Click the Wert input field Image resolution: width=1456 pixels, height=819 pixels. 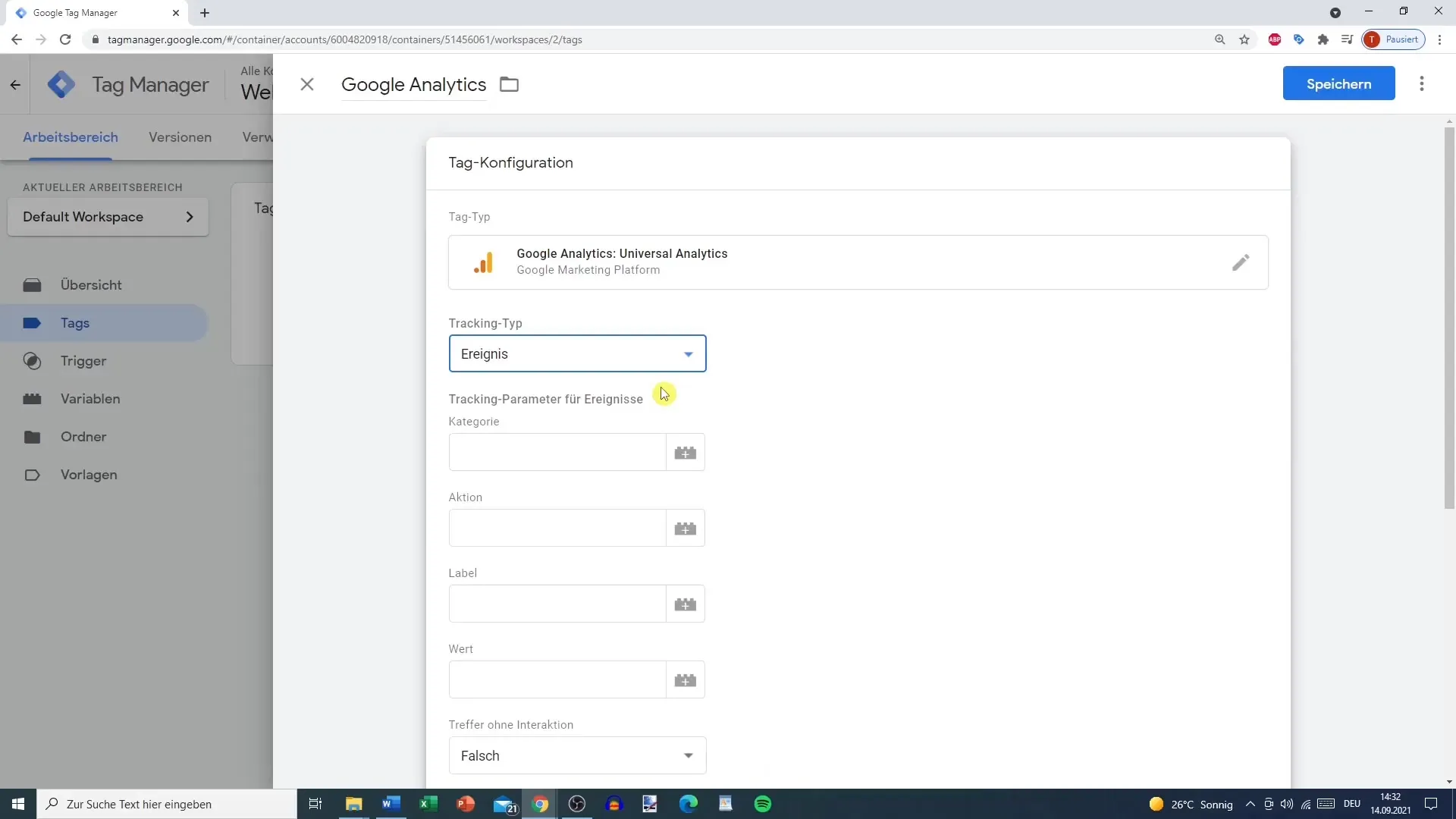pyautogui.click(x=557, y=679)
